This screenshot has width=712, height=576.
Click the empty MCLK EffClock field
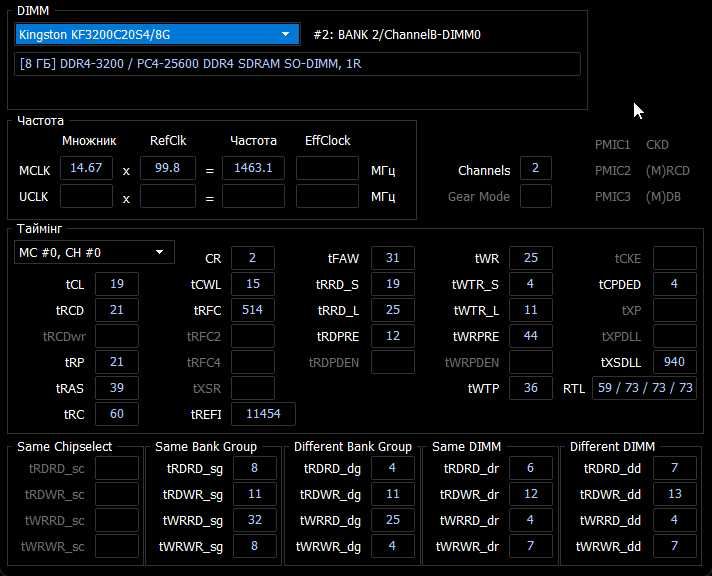[x=327, y=168]
